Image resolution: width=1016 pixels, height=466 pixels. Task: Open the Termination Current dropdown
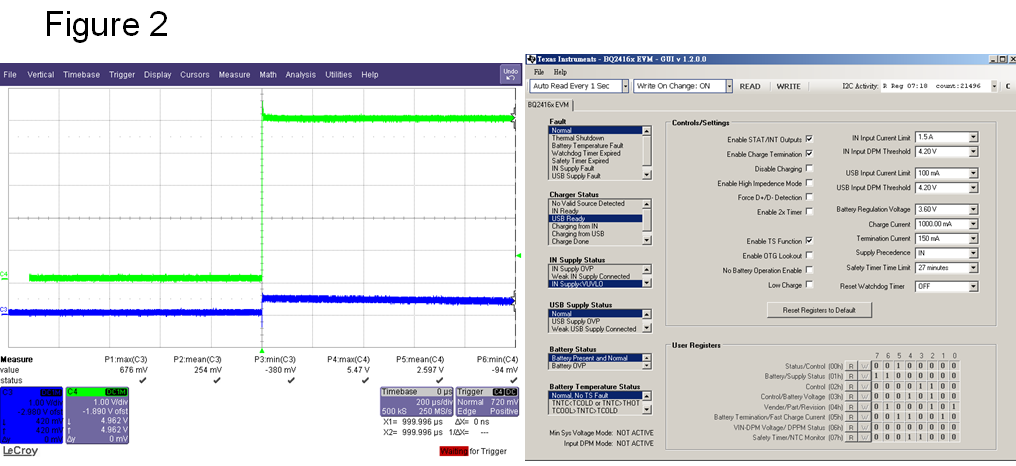click(973, 239)
